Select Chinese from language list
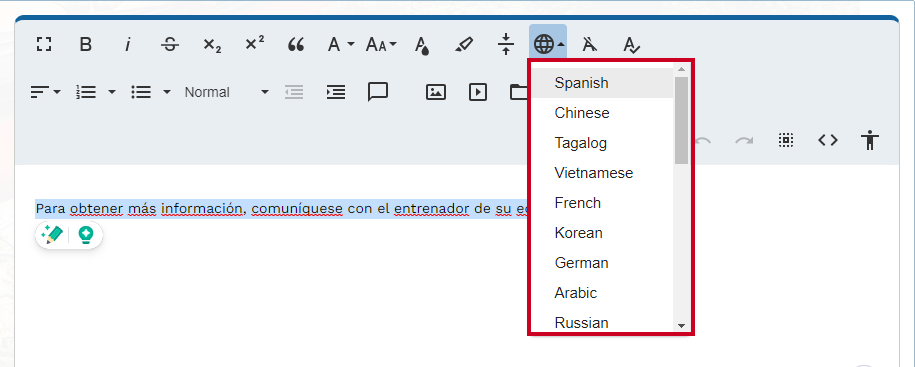Viewport: 915px width, 367px height. pyautogui.click(x=602, y=113)
